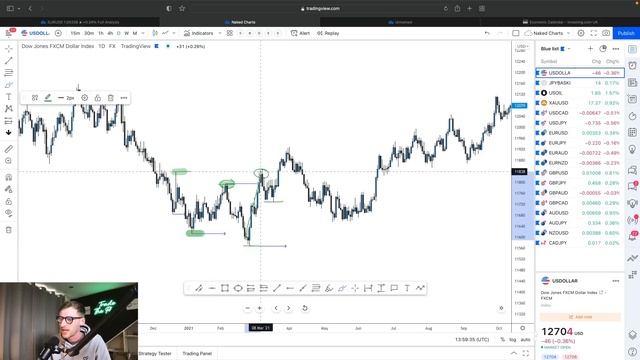Switch to the W weekly timeframe

click(x=127, y=33)
